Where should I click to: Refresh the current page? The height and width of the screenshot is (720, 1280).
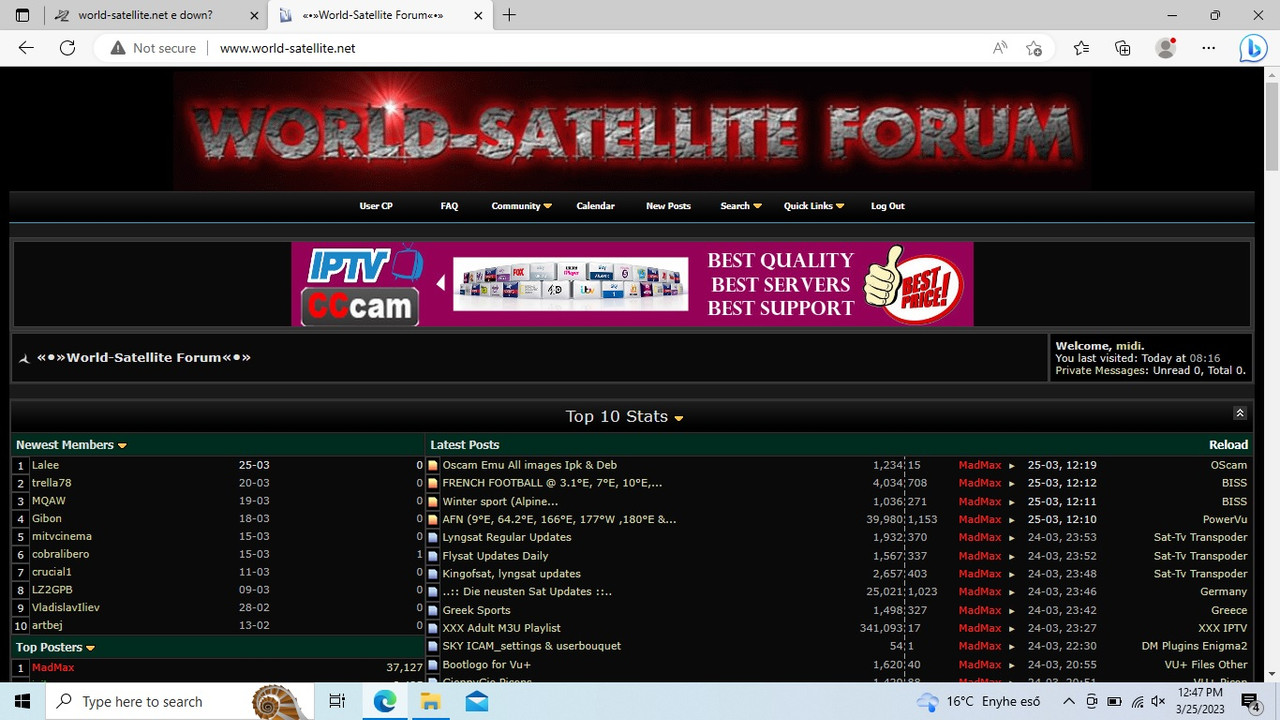(x=67, y=48)
